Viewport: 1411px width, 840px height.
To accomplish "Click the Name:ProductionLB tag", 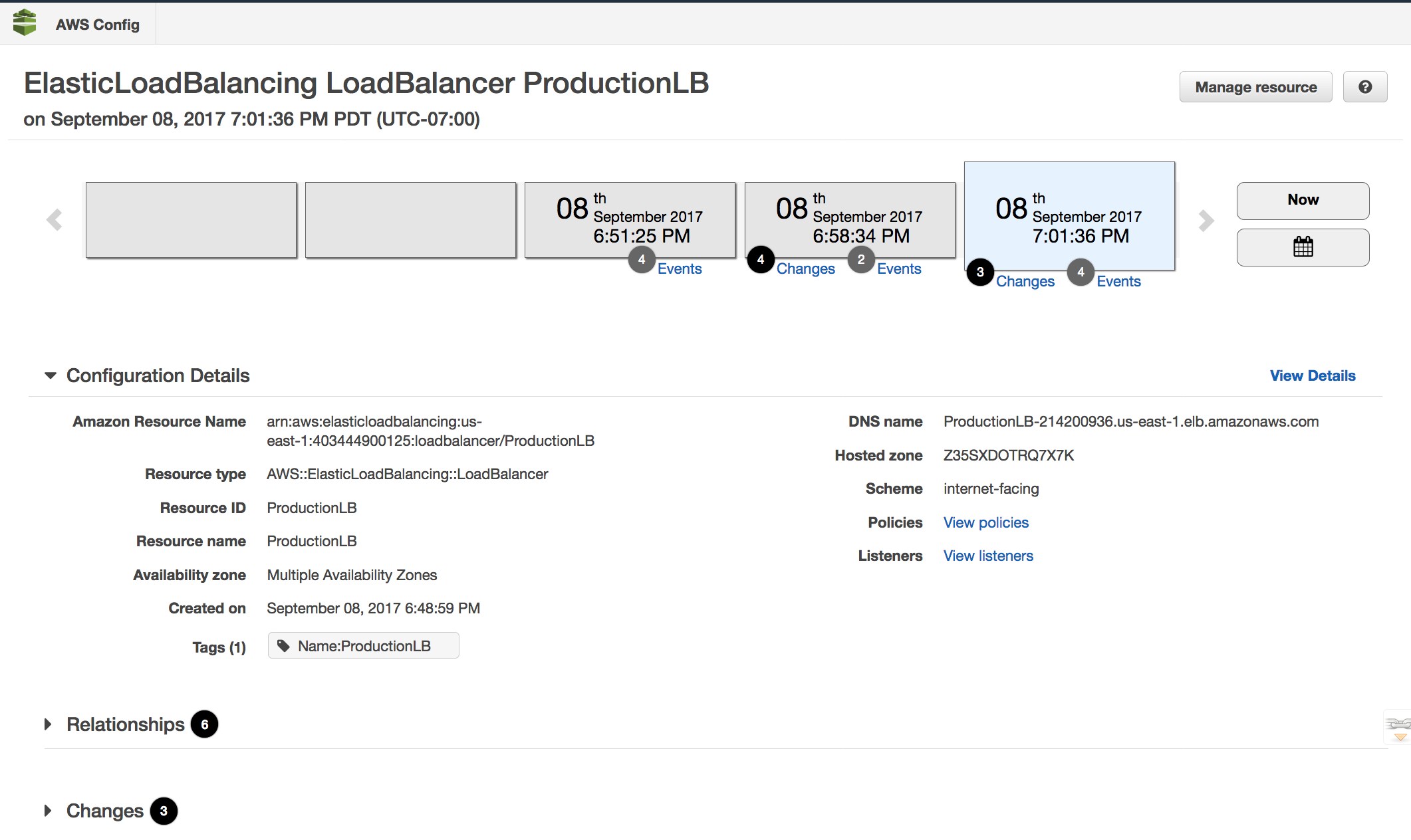I will pos(363,645).
